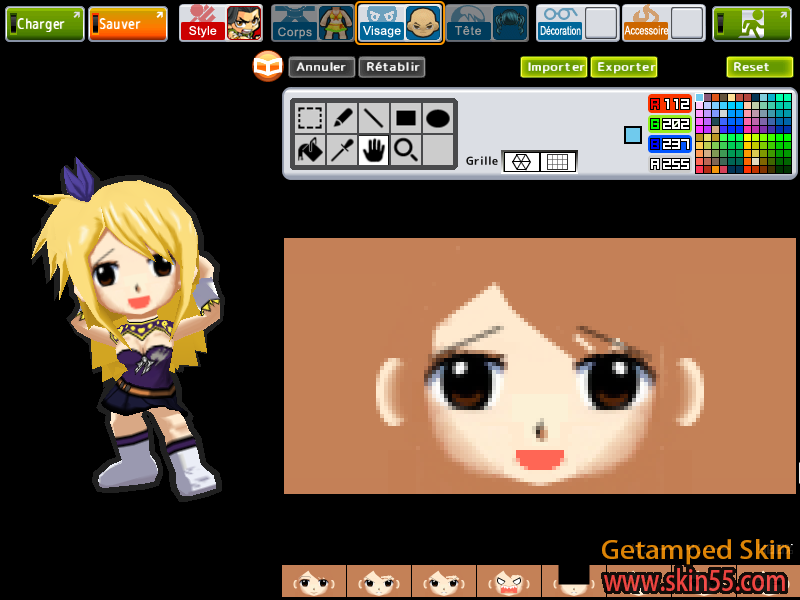Open the Style tab
This screenshot has height=600, width=800.
tap(203, 23)
